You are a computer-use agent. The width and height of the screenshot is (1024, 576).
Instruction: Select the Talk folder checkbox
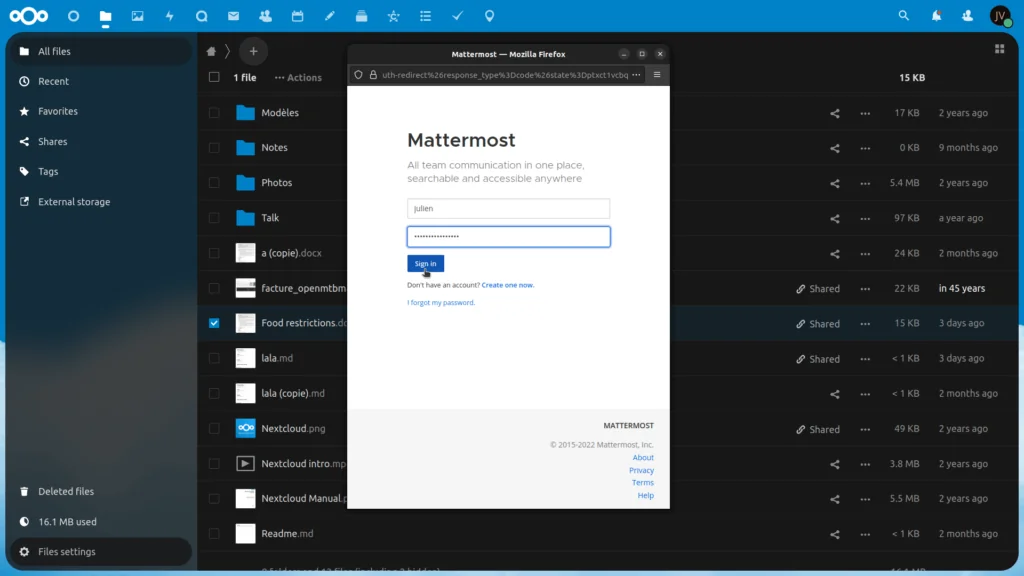pyautogui.click(x=214, y=217)
